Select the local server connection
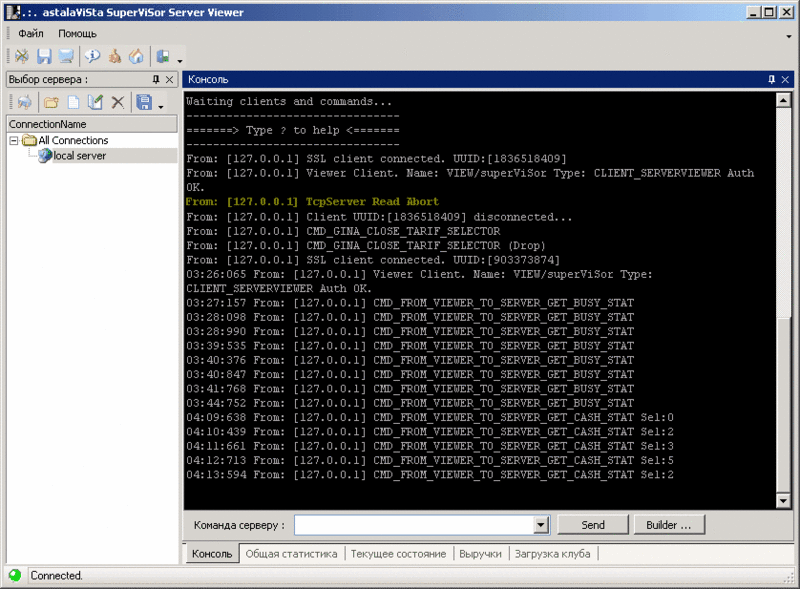The height and width of the screenshot is (589, 800). (x=80, y=156)
